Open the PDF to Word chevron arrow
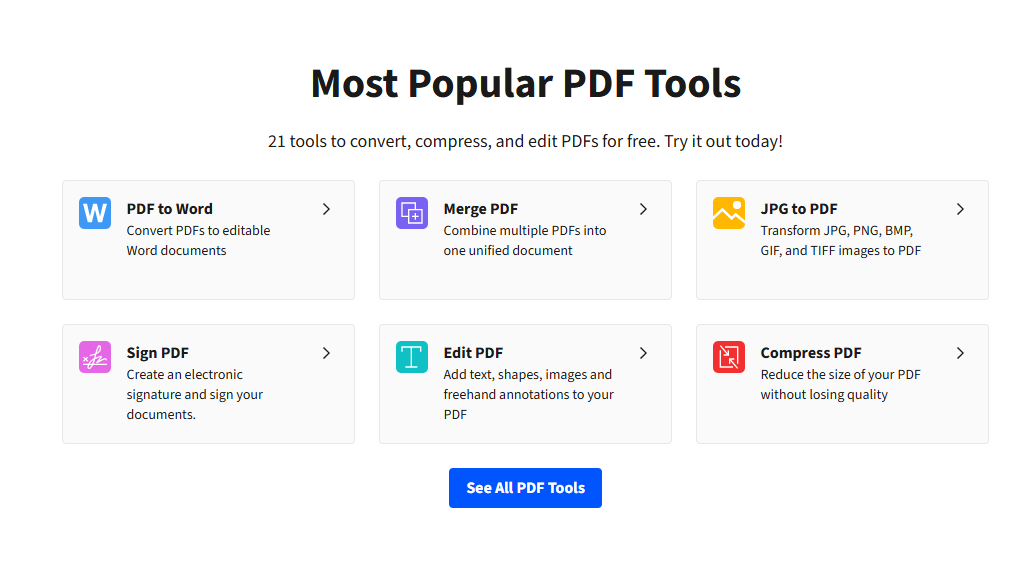Image resolution: width=1036 pixels, height=575 pixels. 326,209
